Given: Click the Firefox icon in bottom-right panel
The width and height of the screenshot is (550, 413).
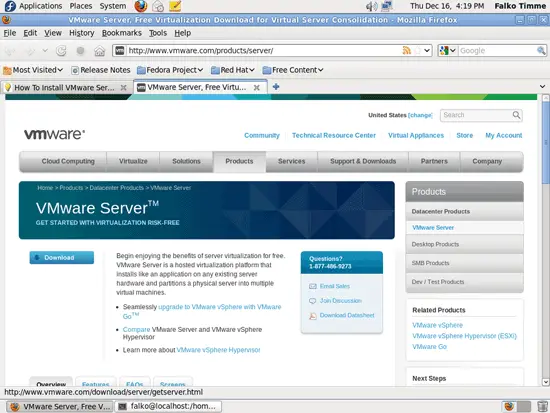Looking at the screenshot, I should click(x=509, y=406).
